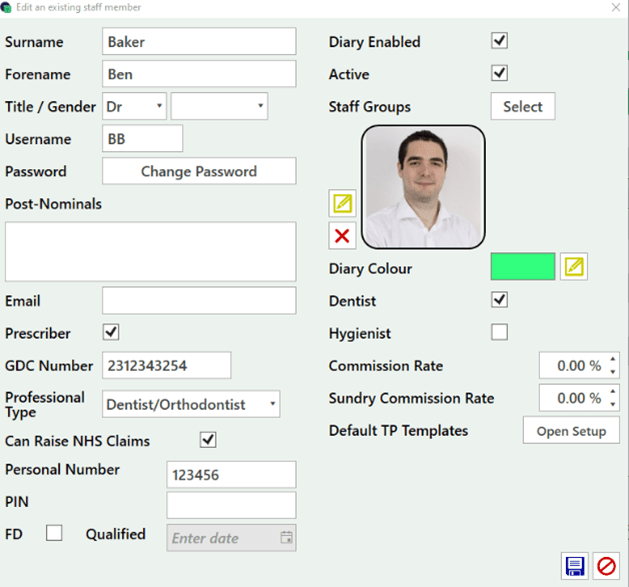
Task: Open the Title dropdown showing Dr
Action: point(134,106)
